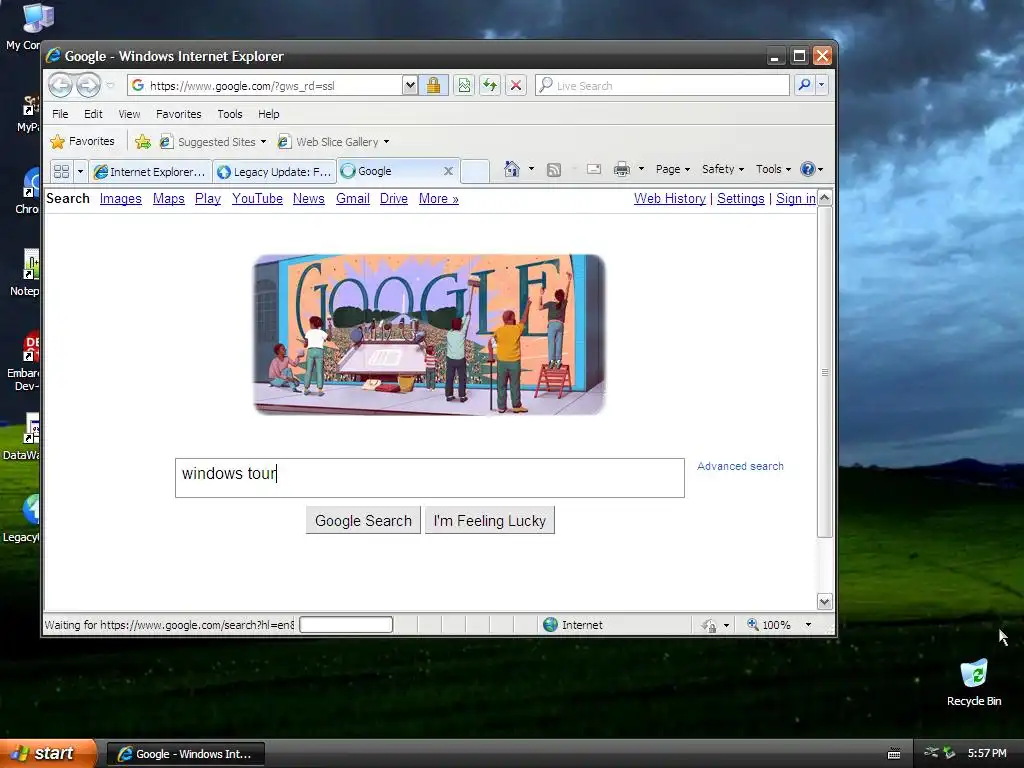1024x768 pixels.
Task: Click the security lock icon in address bar
Action: [x=433, y=85]
